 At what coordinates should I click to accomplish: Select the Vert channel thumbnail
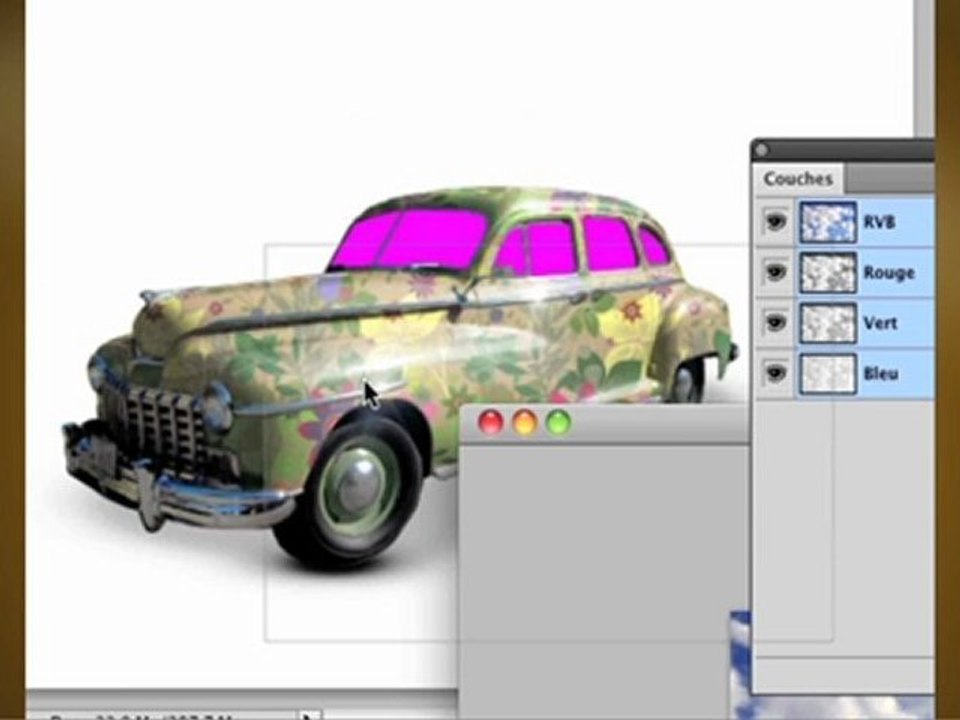coord(828,323)
